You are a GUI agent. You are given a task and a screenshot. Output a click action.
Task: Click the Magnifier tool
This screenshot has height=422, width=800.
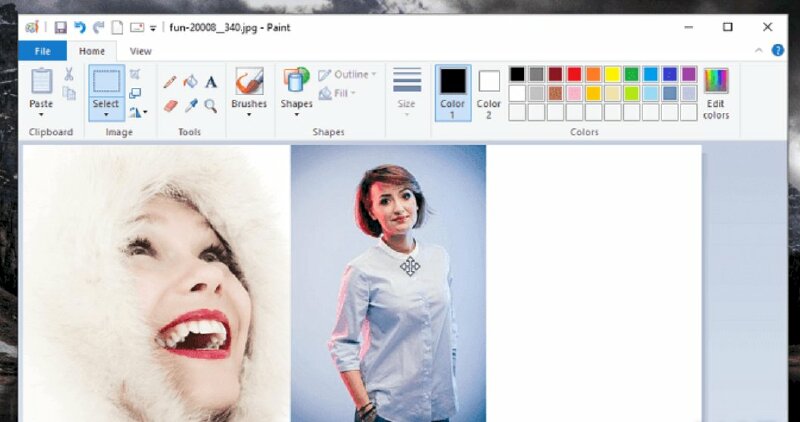[x=211, y=105]
